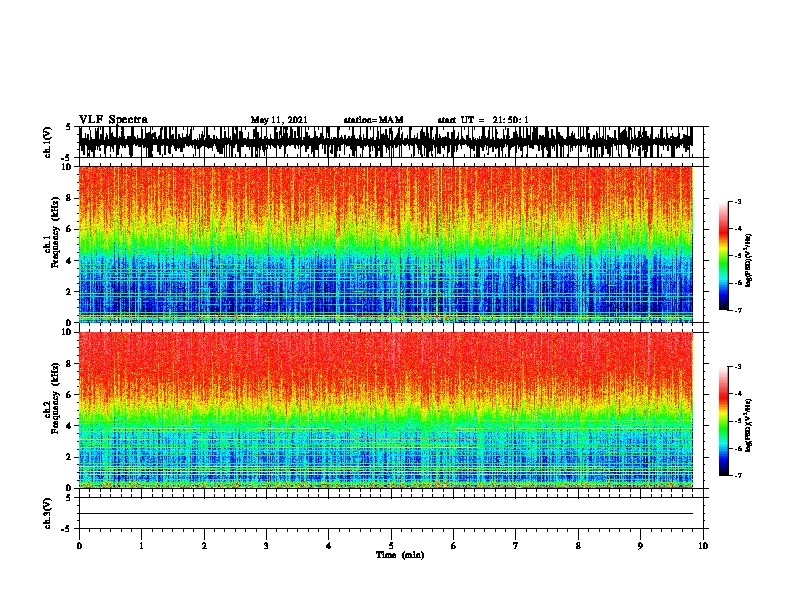Image resolution: width=792 pixels, height=612 pixels.
Task: Click time-axis tick label '7'
Action: pos(516,546)
